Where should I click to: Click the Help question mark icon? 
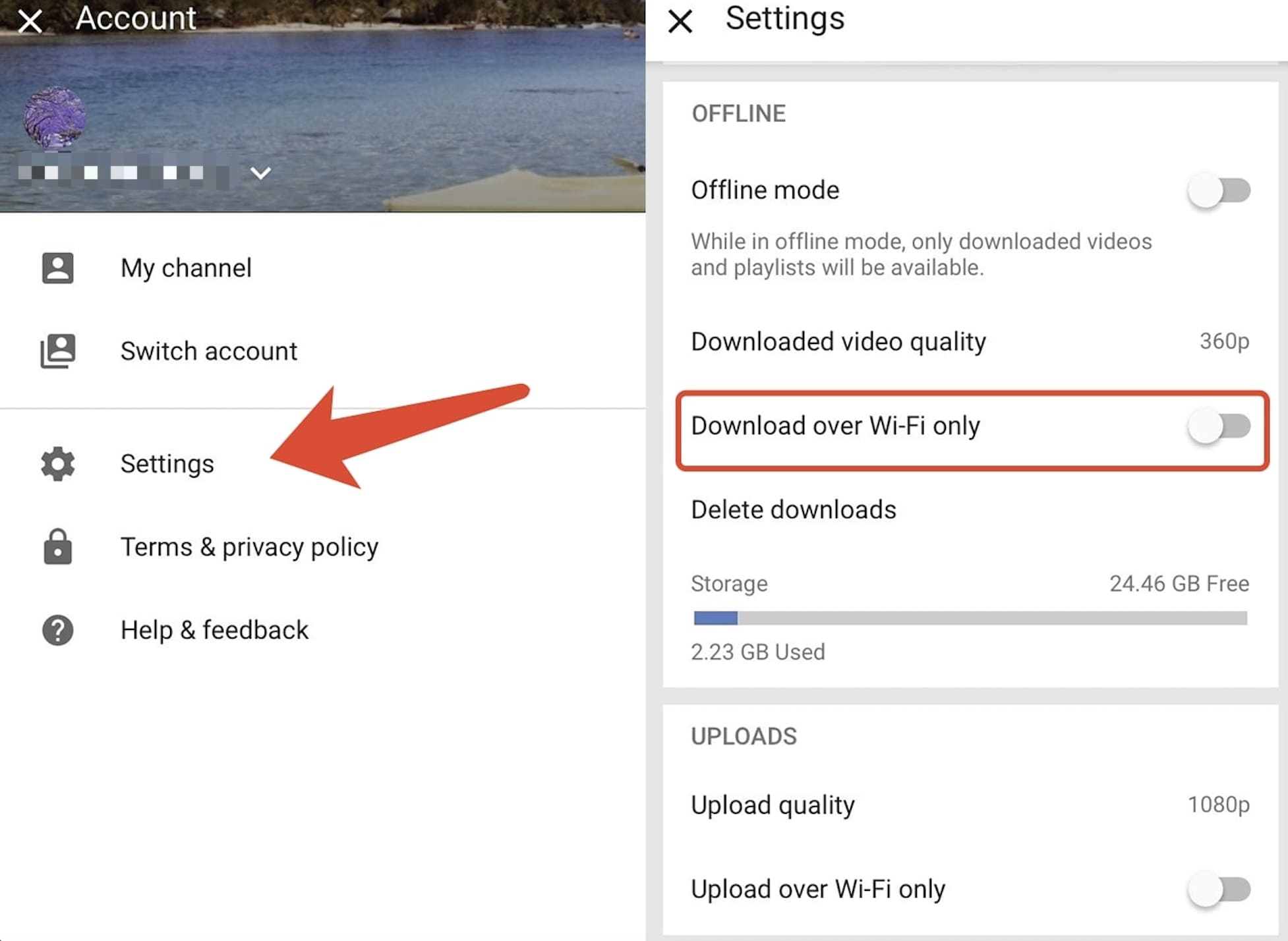pos(57,630)
